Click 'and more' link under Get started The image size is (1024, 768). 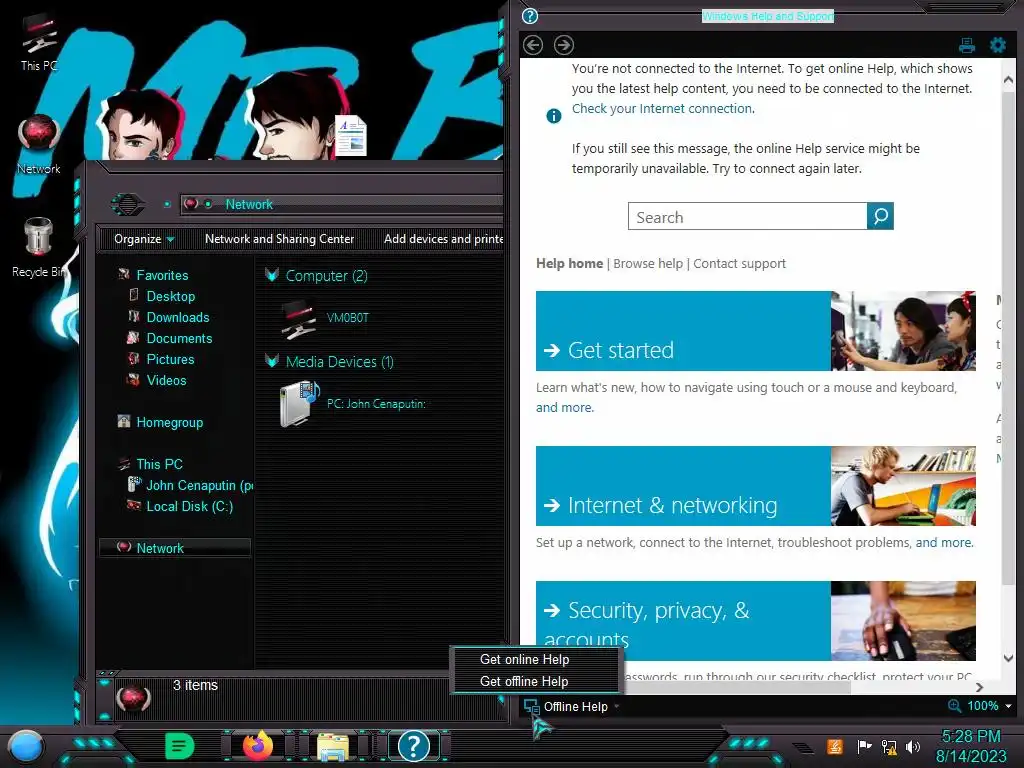[x=565, y=408]
